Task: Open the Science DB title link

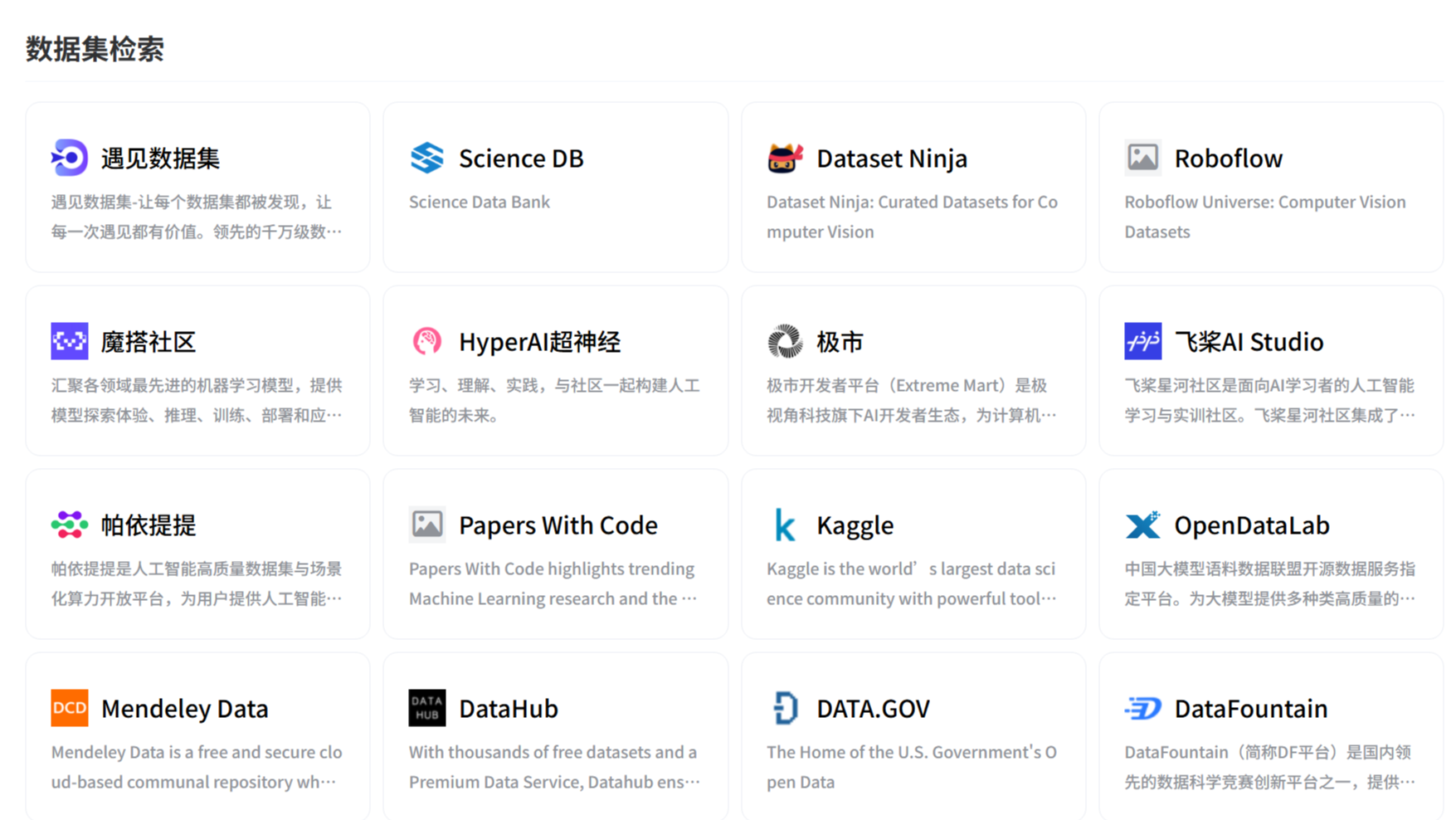Action: (x=521, y=159)
